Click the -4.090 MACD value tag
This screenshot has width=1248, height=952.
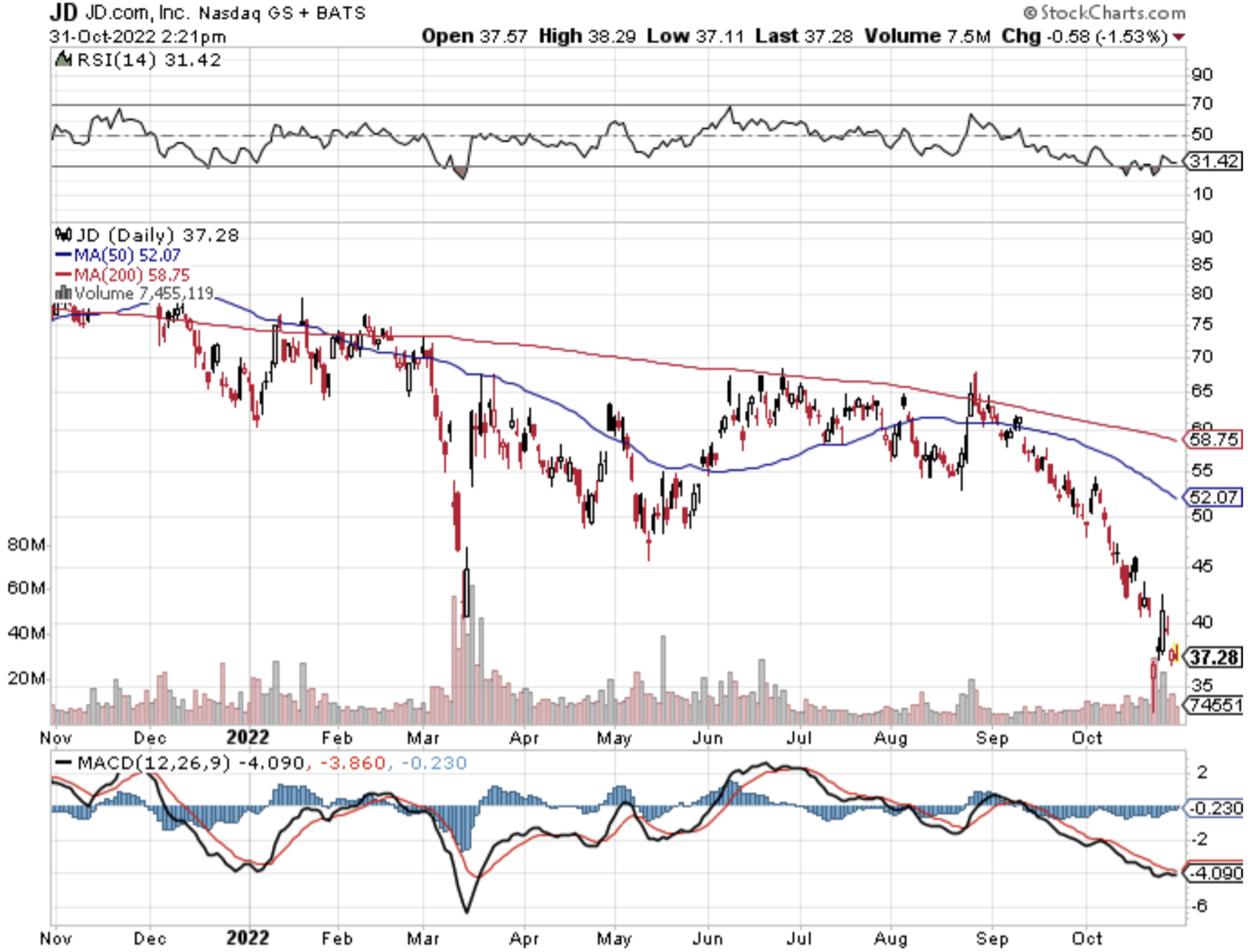[1214, 873]
